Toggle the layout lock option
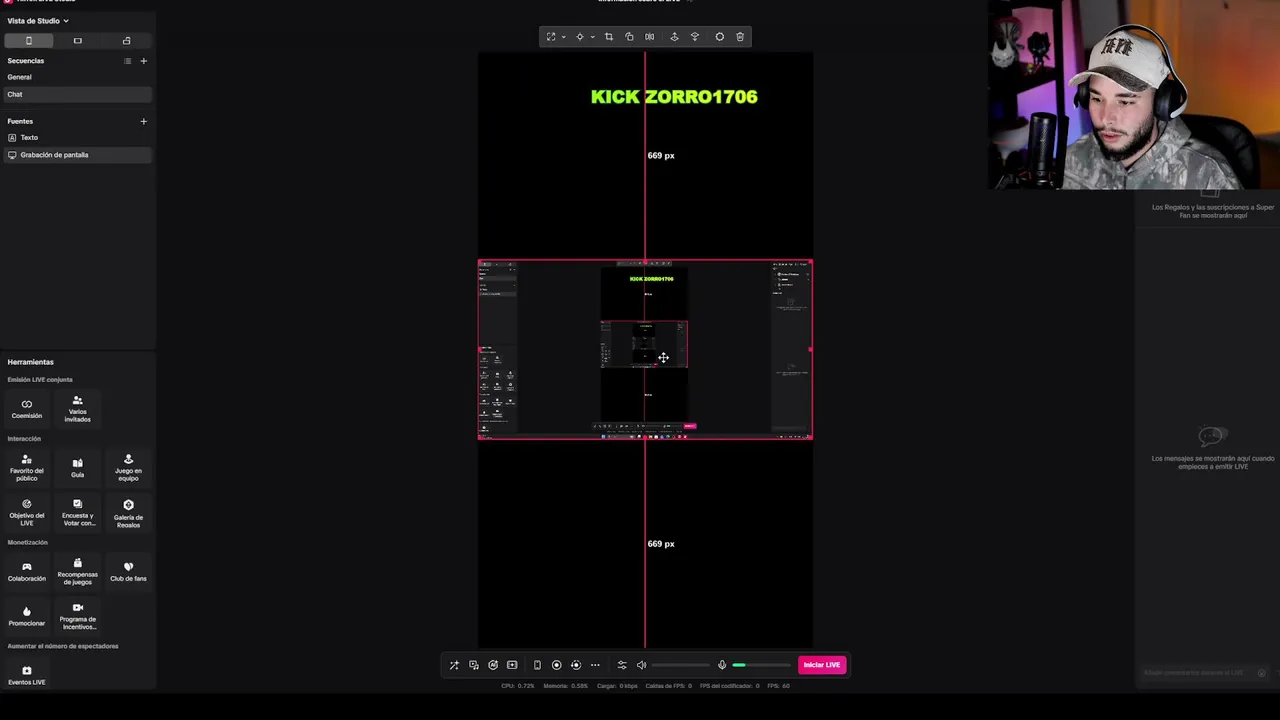 (126, 41)
